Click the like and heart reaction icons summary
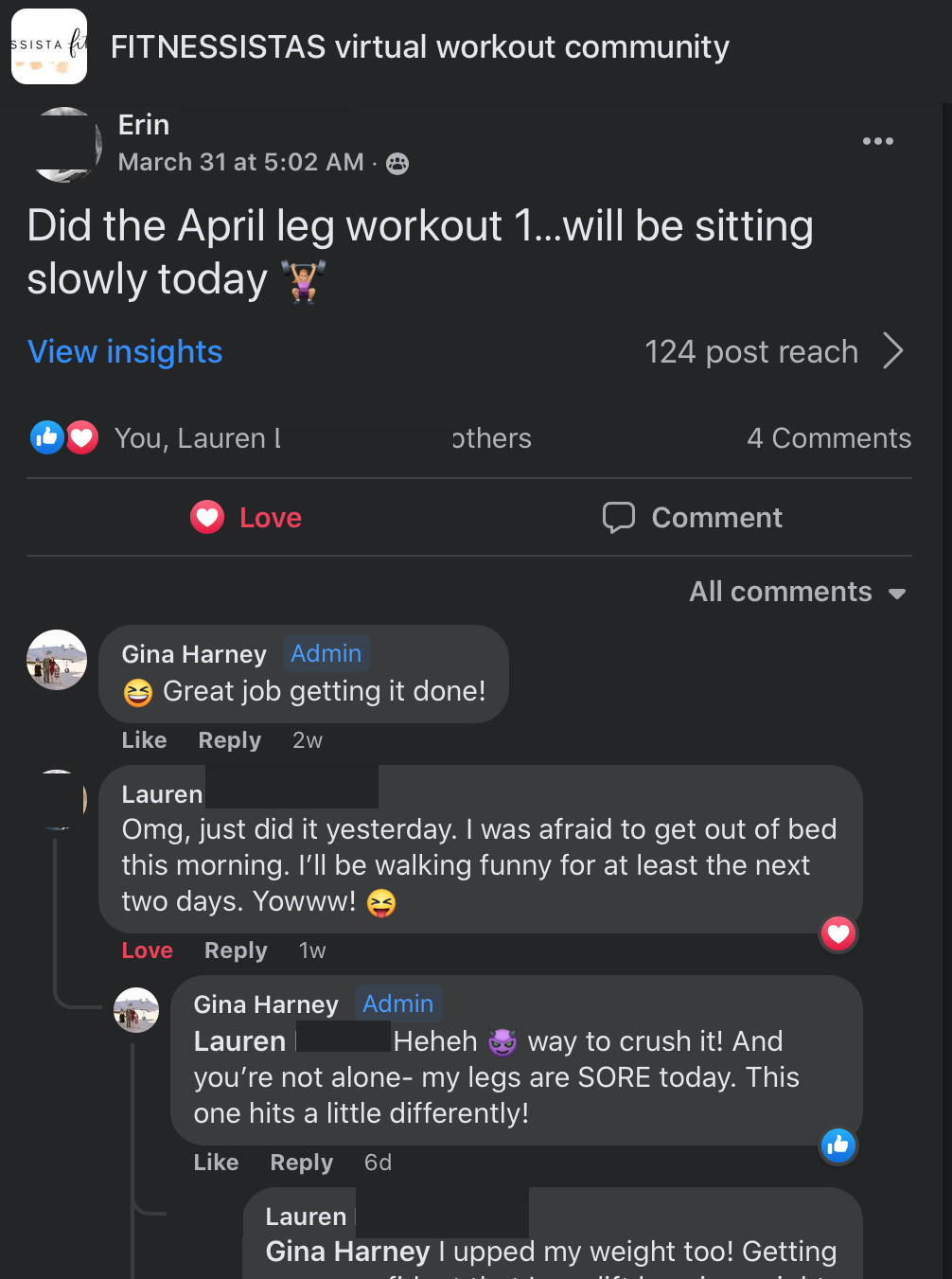 64,437
